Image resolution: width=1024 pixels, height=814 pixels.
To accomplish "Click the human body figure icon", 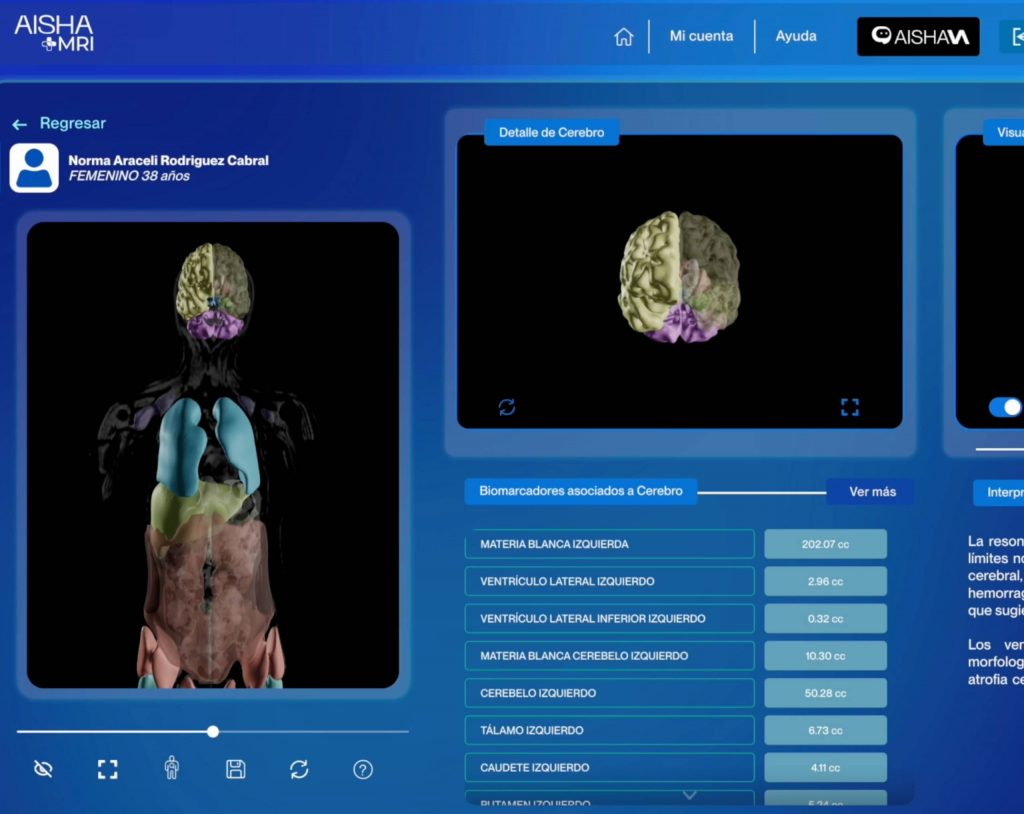I will [x=172, y=768].
